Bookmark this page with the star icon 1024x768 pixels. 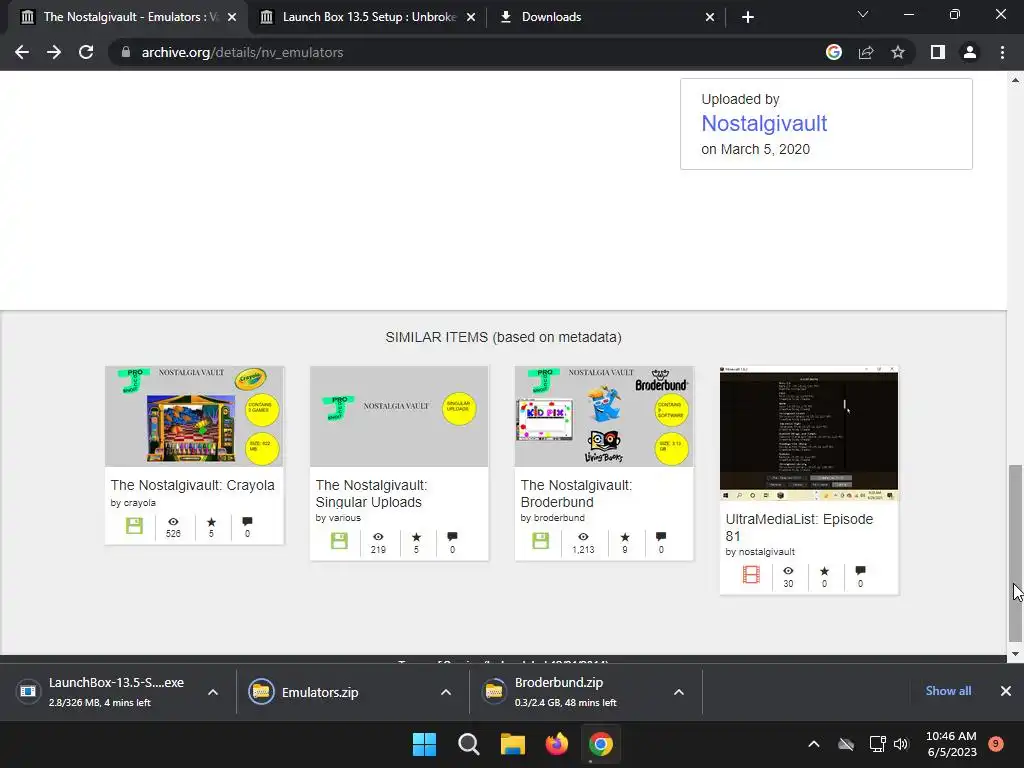(x=898, y=52)
